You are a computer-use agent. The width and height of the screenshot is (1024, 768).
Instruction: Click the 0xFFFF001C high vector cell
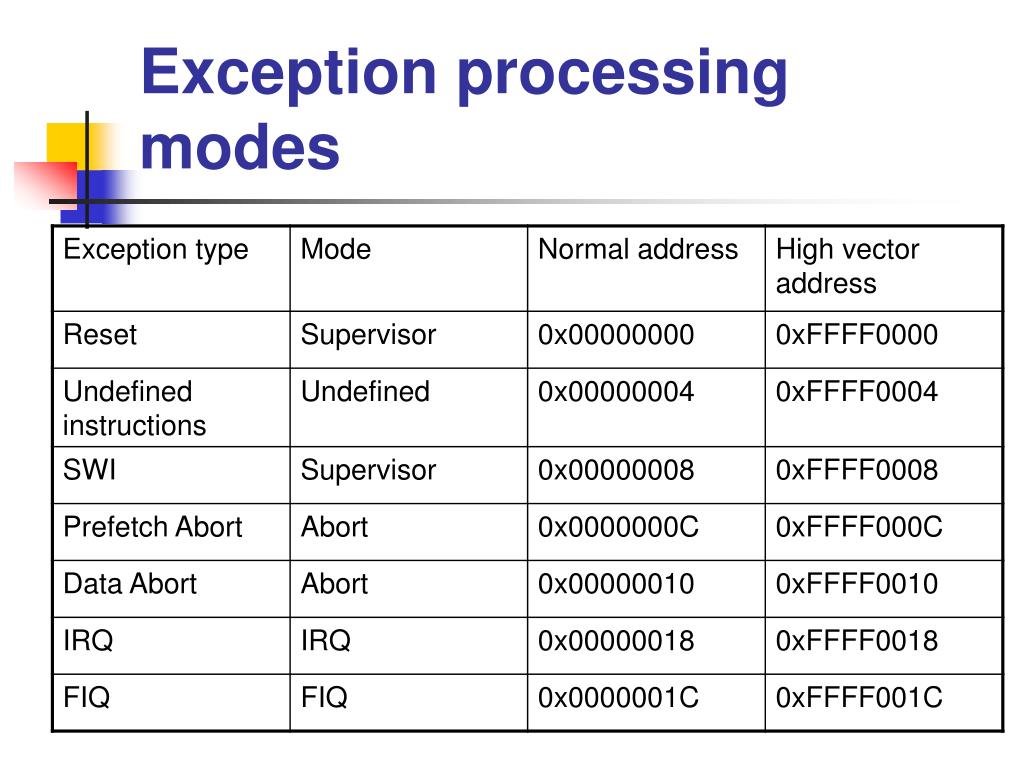pyautogui.click(x=884, y=702)
